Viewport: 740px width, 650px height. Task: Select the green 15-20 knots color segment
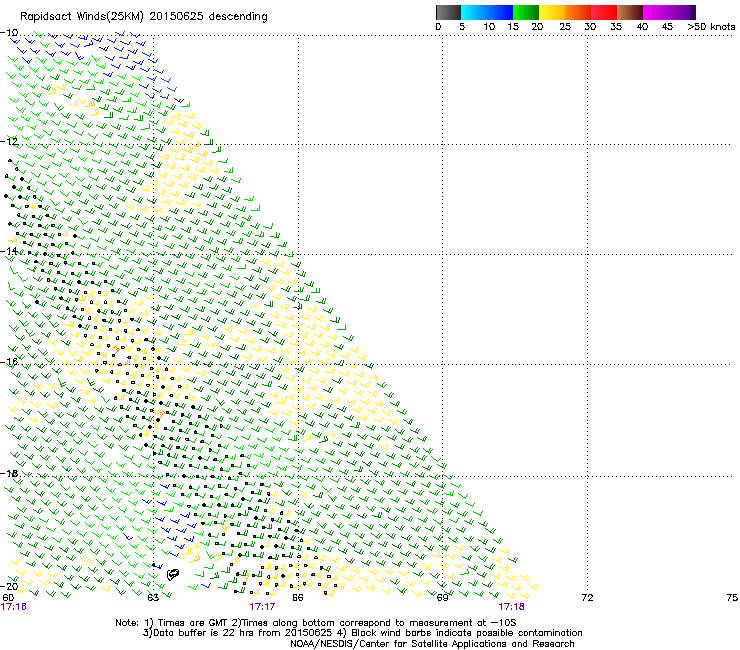[526, 12]
